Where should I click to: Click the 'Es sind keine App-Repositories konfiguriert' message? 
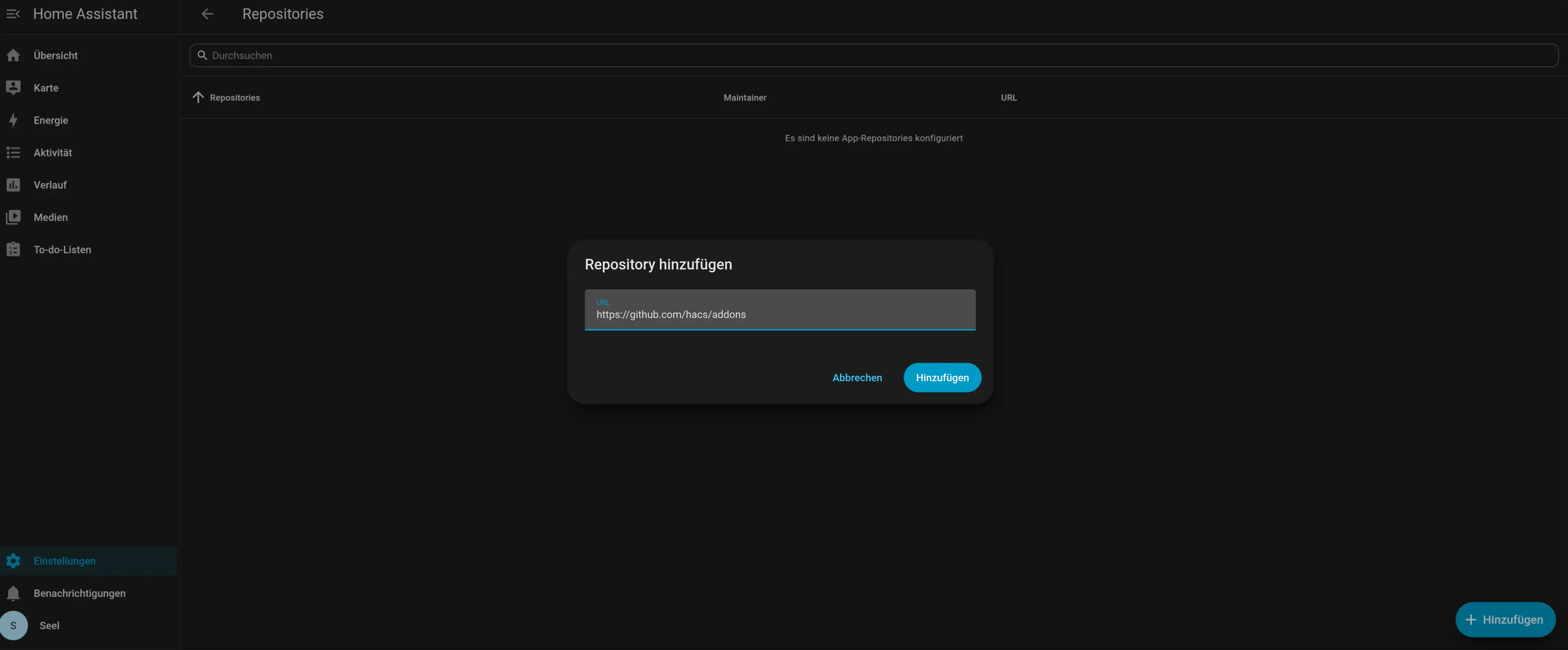874,138
